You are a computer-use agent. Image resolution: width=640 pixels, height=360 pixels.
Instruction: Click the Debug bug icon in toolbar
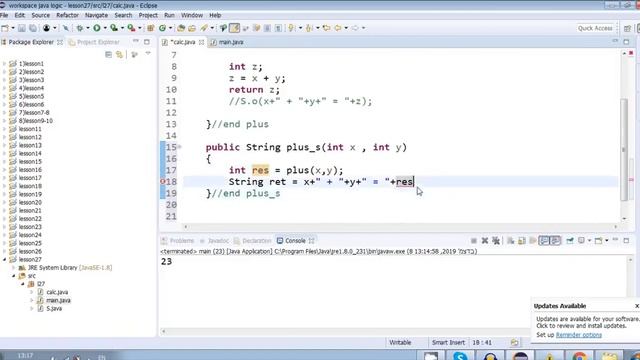click(80, 28)
